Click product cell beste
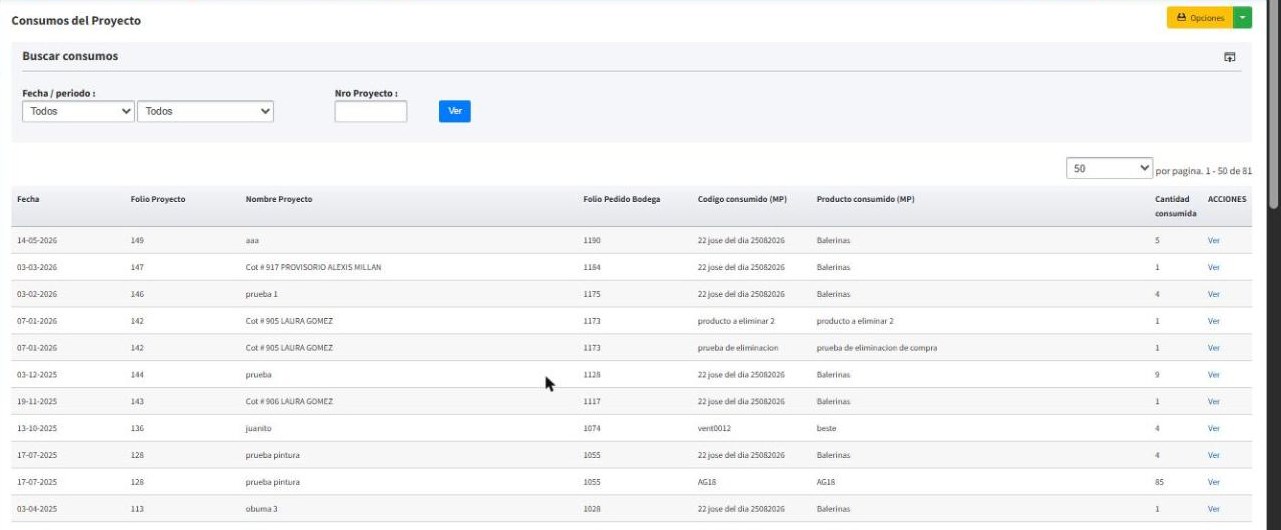The height and width of the screenshot is (530, 1281). tap(826, 428)
